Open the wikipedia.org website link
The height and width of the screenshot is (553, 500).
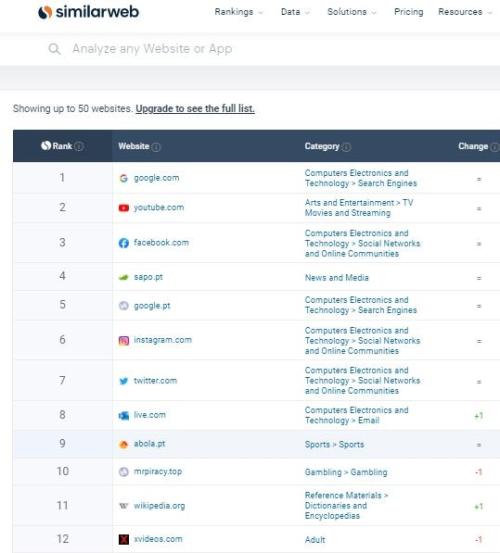[159, 506]
